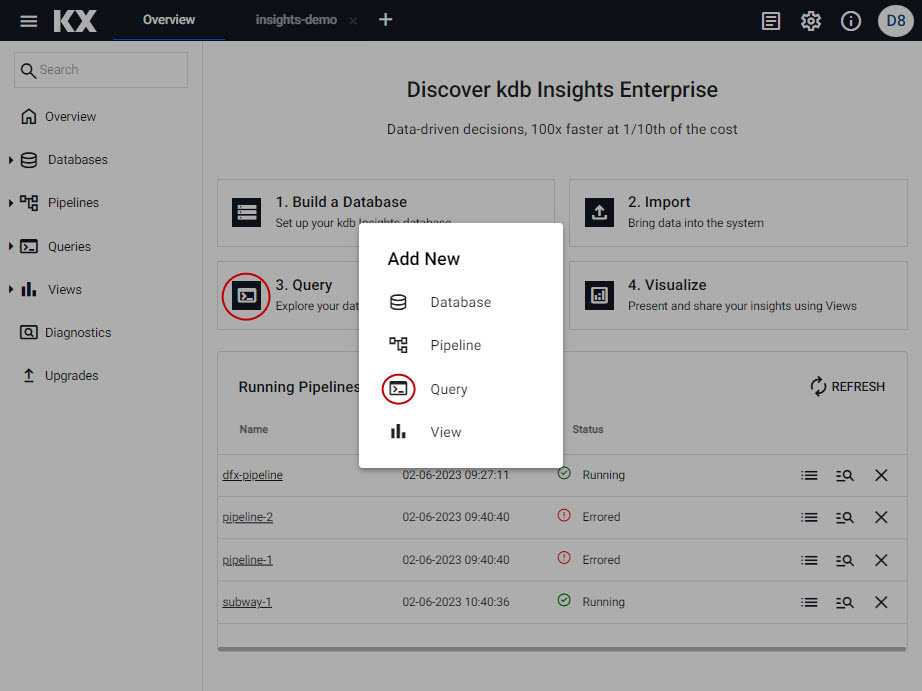Open Databases in the sidebar
922x691 pixels.
(78, 160)
